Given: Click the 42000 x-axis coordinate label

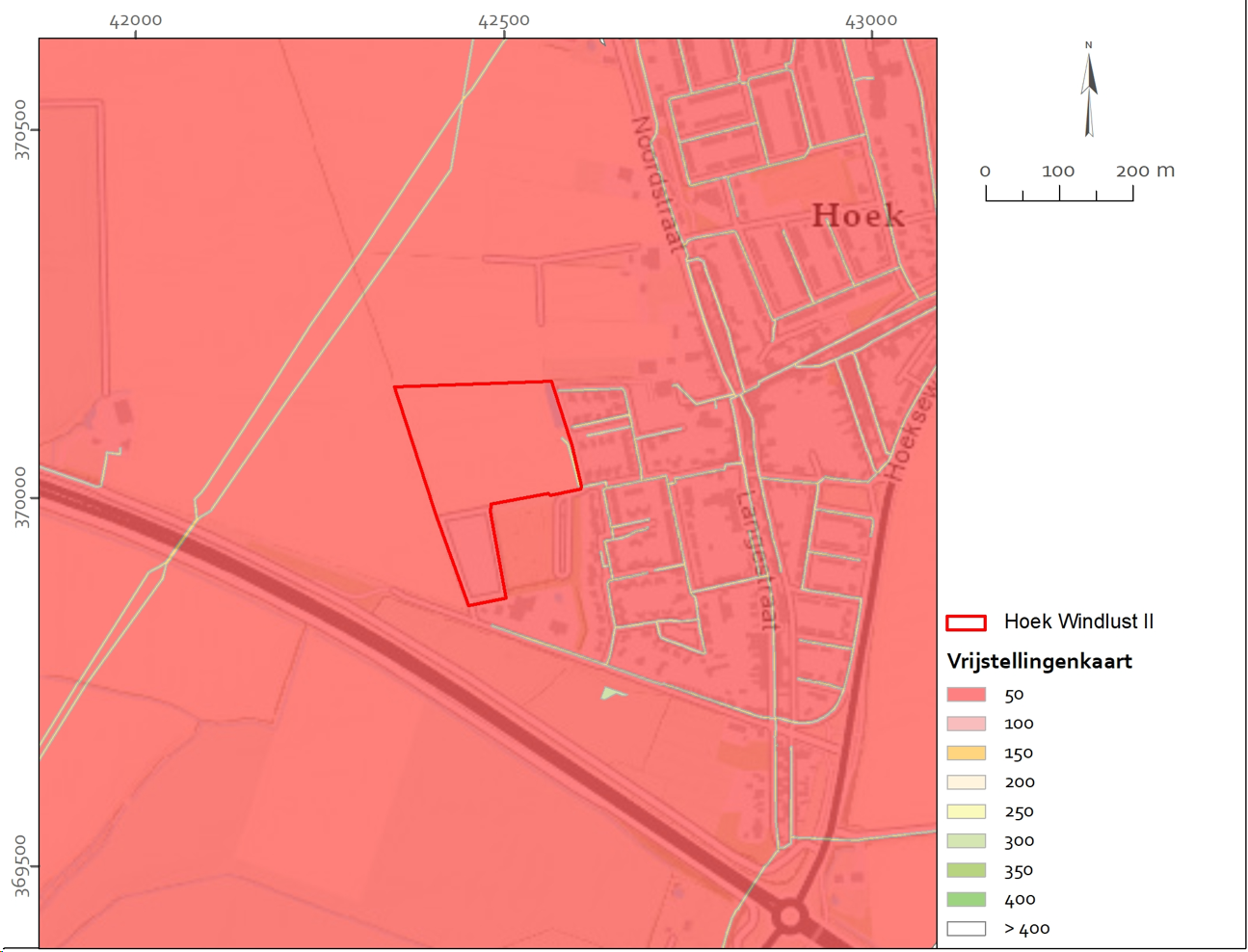Looking at the screenshot, I should (136, 20).
